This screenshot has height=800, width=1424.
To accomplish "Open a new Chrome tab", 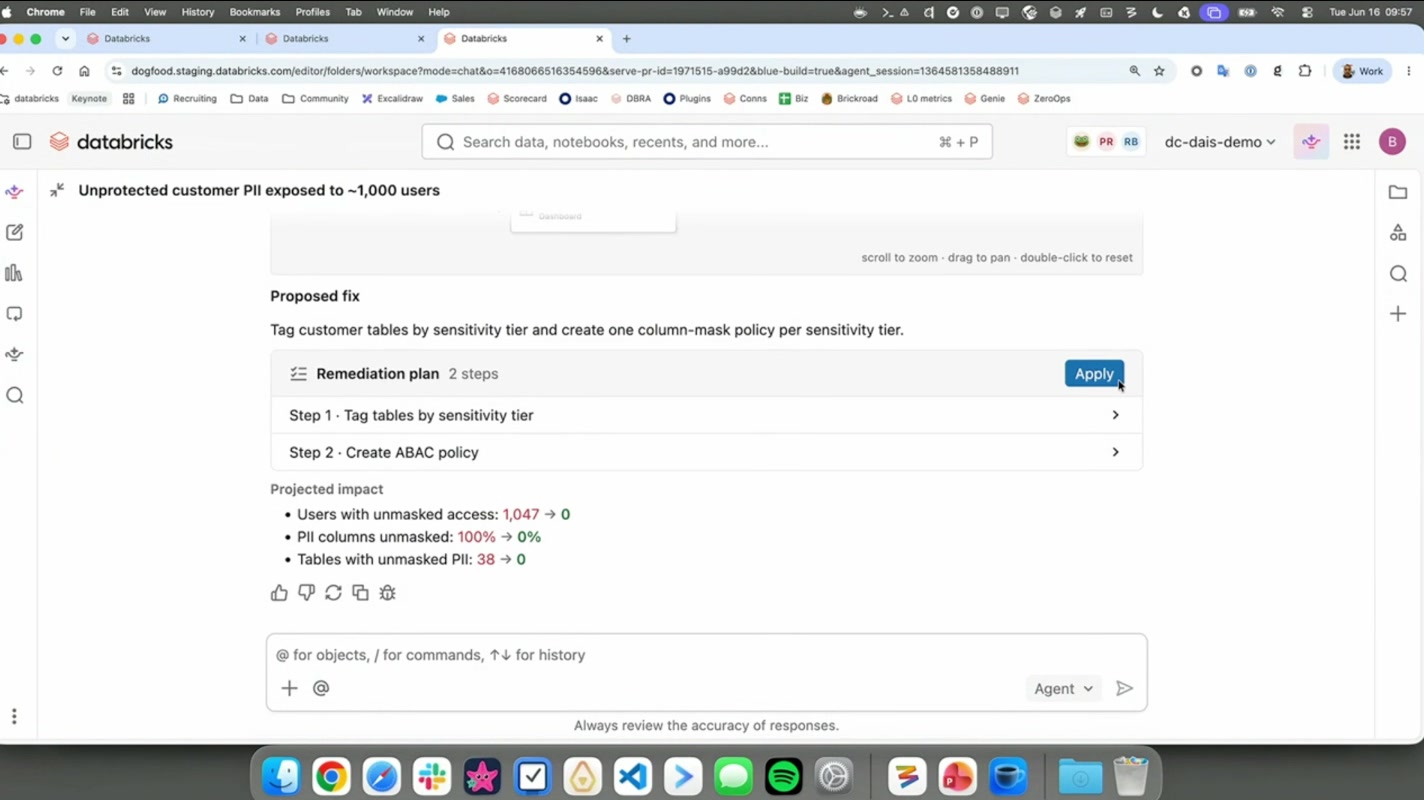I will 627,39.
